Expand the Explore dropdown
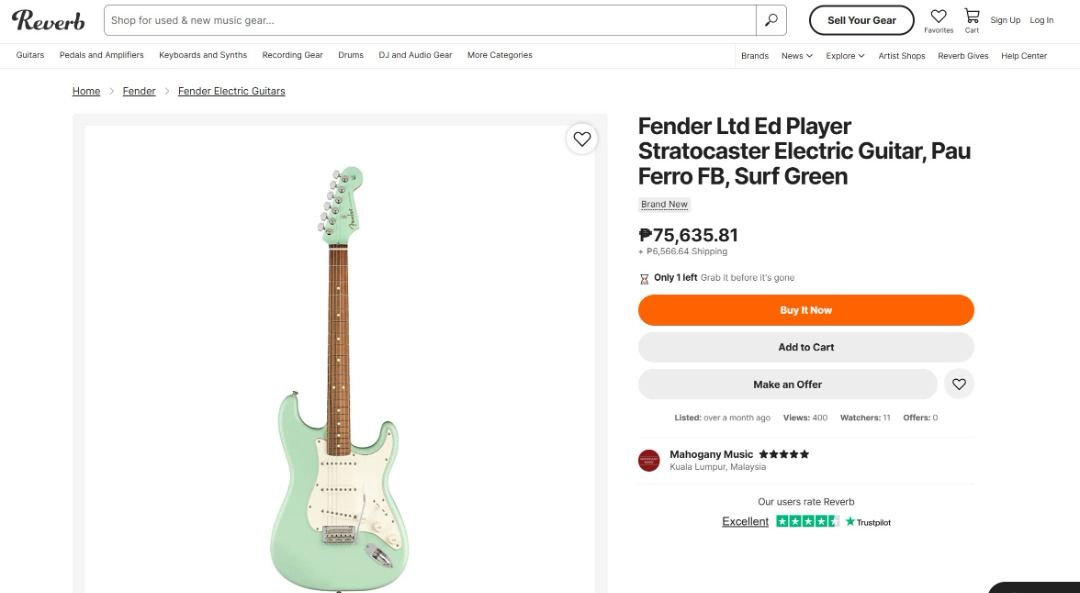Screen dimensions: 1080x593 [845, 56]
